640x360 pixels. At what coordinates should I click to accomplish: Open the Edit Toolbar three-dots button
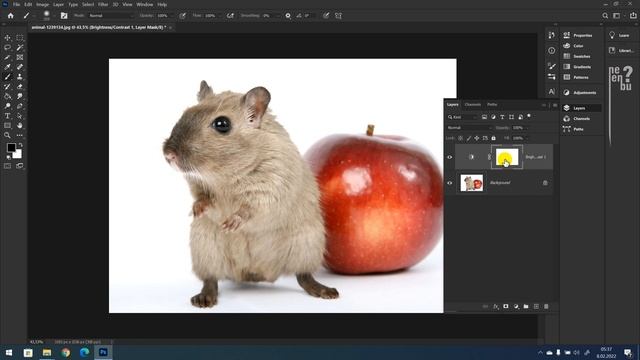pyautogui.click(x=20, y=136)
